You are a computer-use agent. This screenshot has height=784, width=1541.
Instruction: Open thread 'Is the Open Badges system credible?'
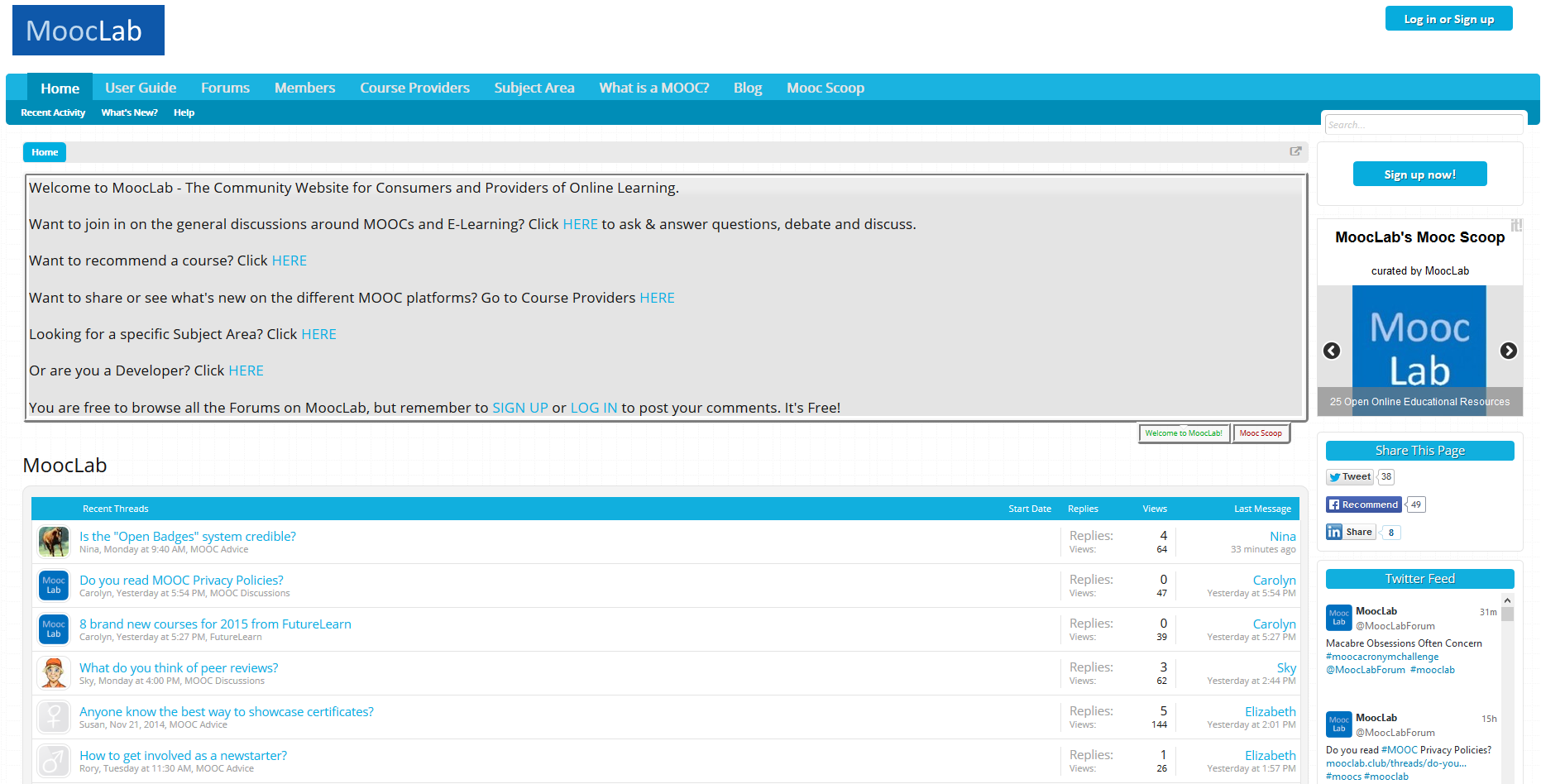coord(188,536)
